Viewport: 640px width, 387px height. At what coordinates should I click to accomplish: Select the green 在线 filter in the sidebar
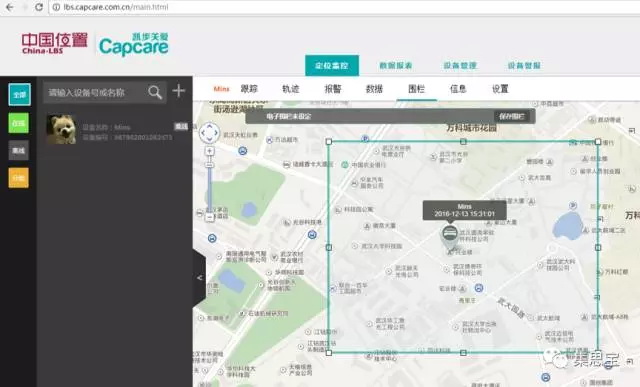pyautogui.click(x=19, y=123)
